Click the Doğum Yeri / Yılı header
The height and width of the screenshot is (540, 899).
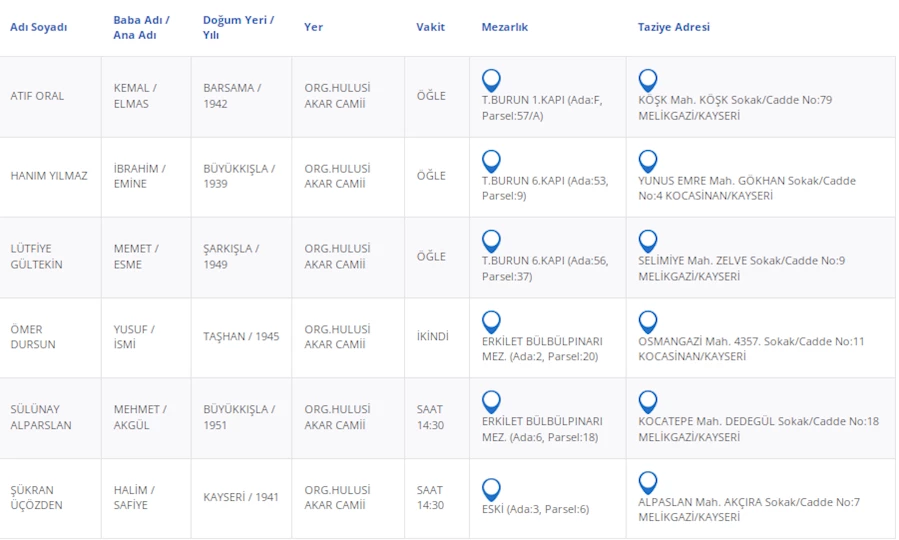[x=238, y=27]
